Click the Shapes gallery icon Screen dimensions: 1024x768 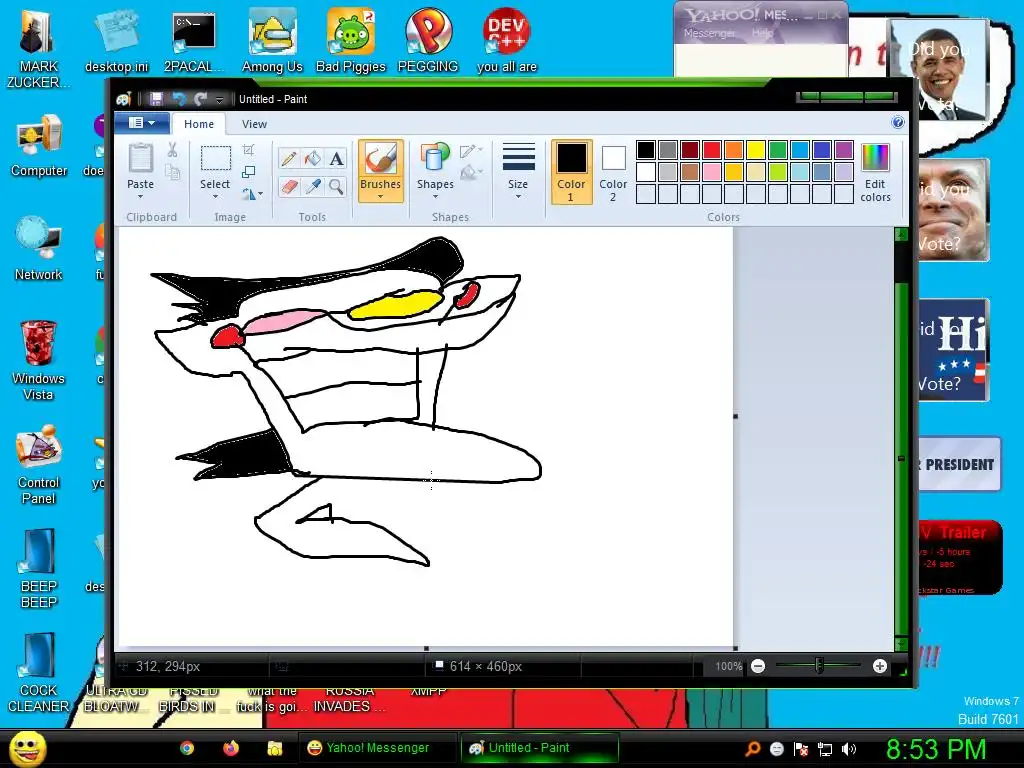pyautogui.click(x=435, y=158)
